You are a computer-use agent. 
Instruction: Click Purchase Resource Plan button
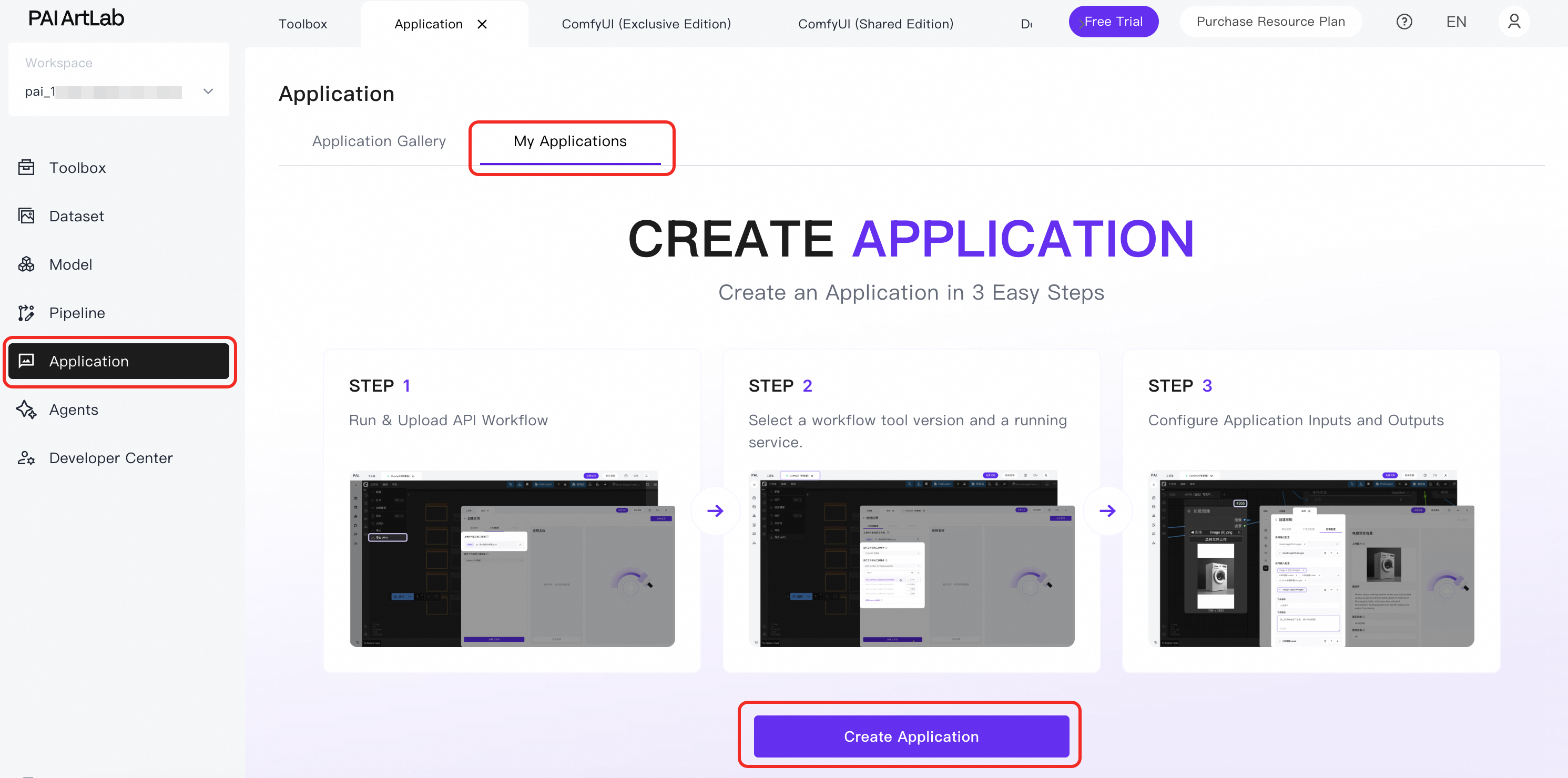point(1270,22)
